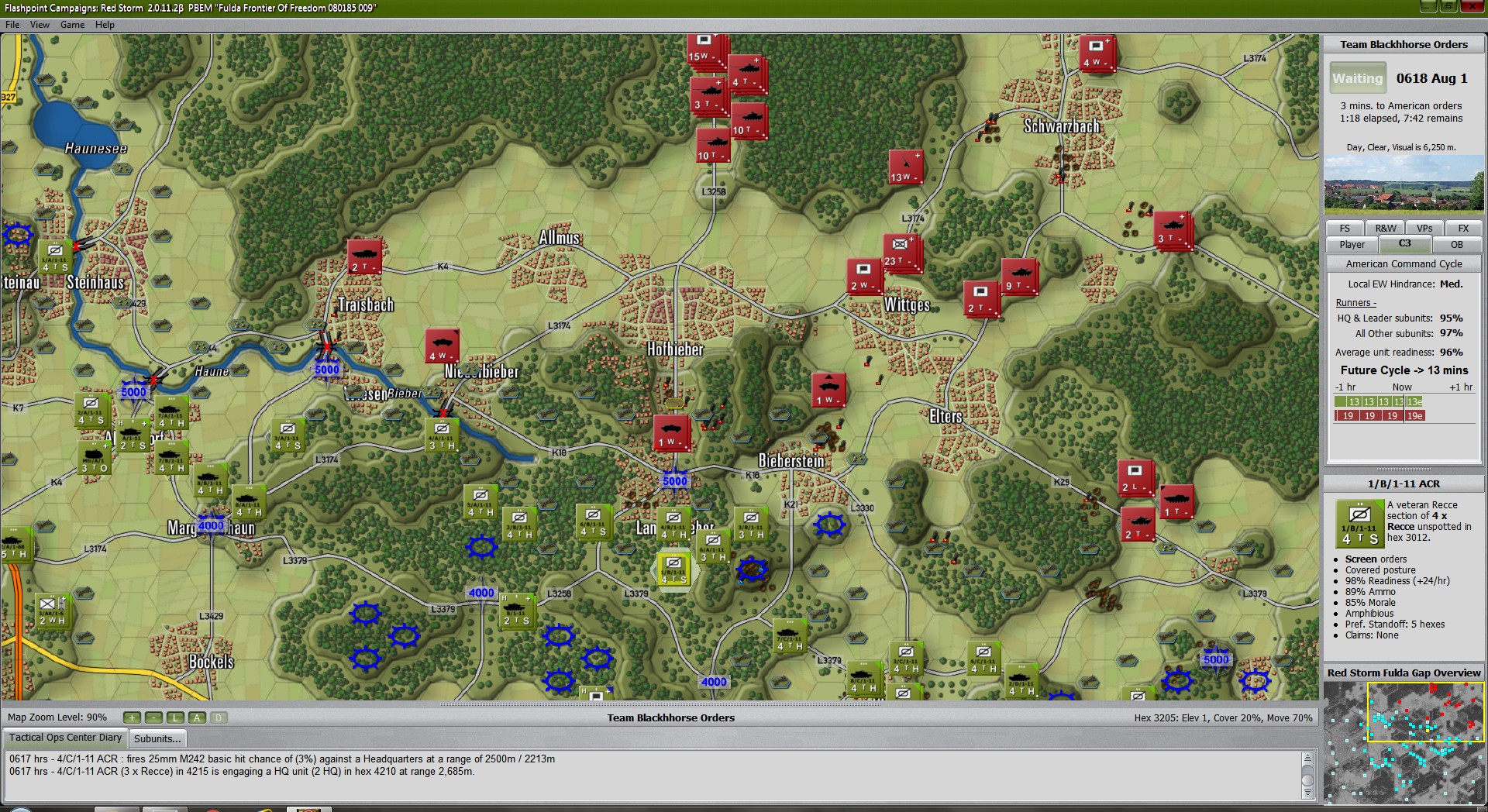Select red 2 T tank counter near Traisbach

point(363,257)
